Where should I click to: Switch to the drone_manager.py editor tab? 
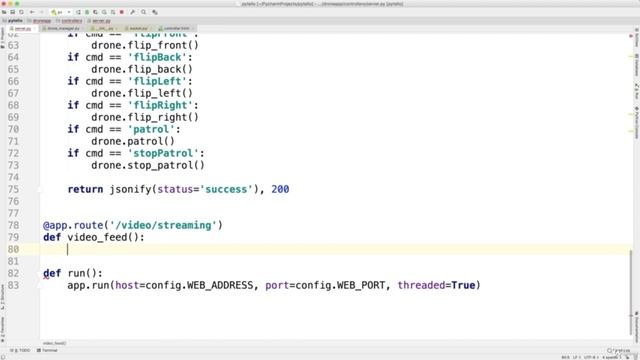[63, 29]
